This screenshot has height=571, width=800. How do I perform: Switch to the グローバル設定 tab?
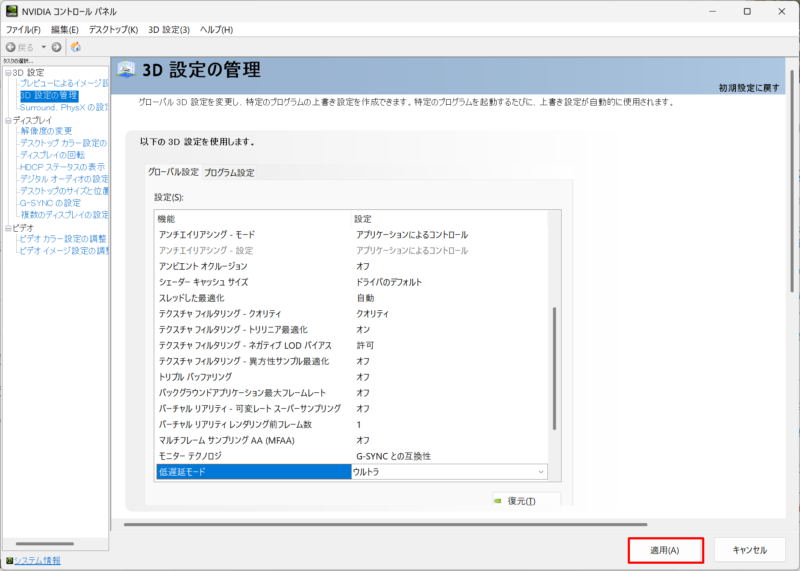pos(173,172)
